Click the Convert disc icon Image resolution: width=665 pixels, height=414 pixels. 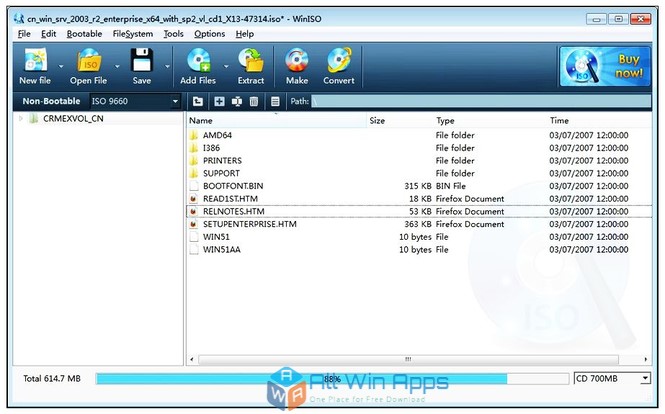click(339, 60)
